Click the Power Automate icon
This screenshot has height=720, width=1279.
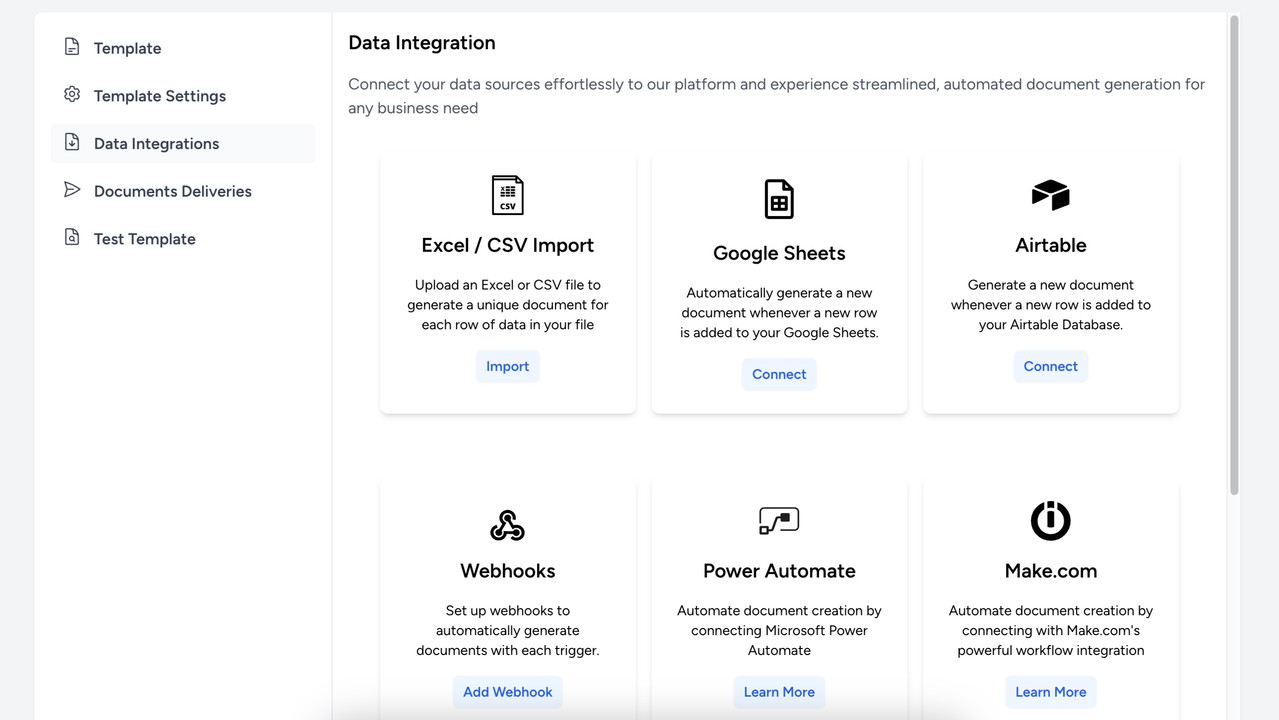pos(779,521)
